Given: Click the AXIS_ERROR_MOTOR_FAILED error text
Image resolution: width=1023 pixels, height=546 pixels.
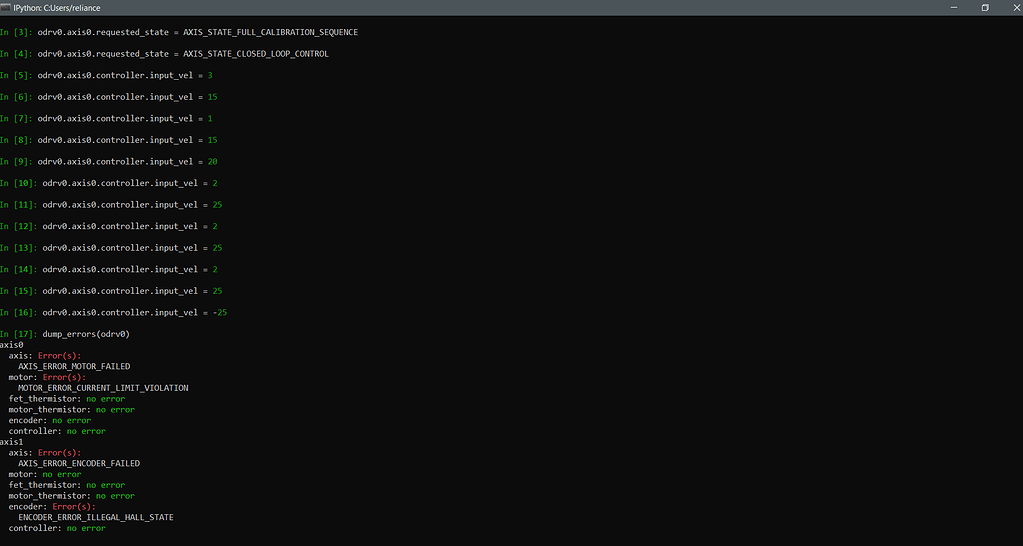Looking at the screenshot, I should point(74,366).
